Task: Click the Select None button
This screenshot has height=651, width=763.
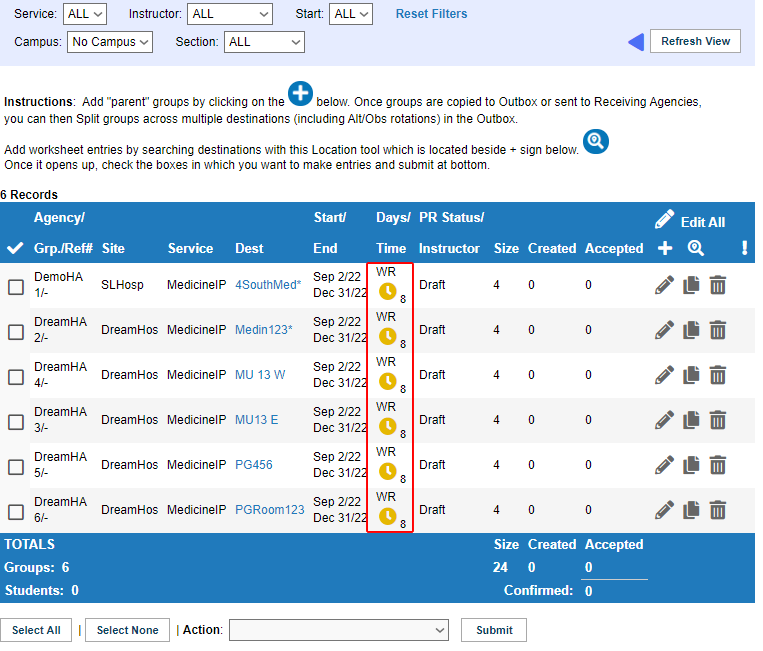Action: (x=127, y=630)
